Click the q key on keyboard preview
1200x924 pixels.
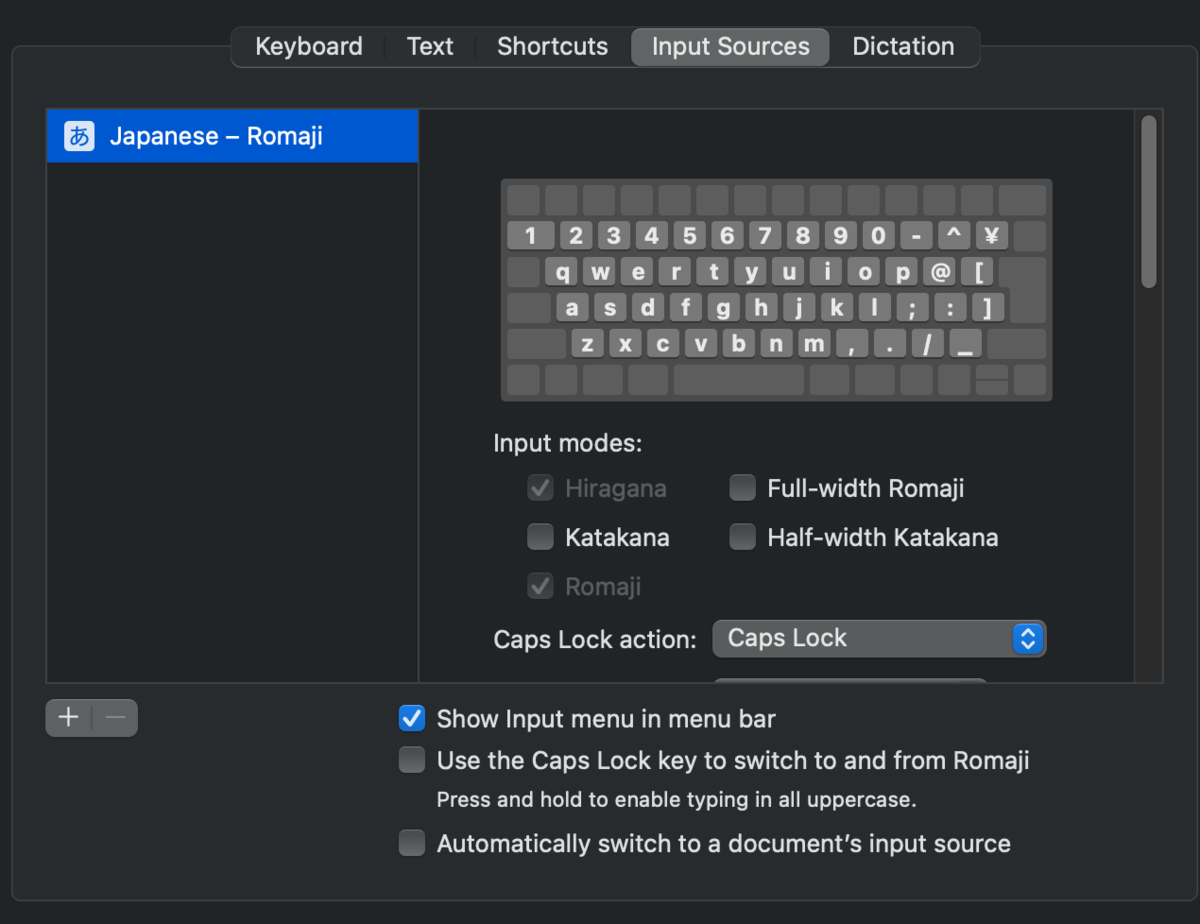563,272
